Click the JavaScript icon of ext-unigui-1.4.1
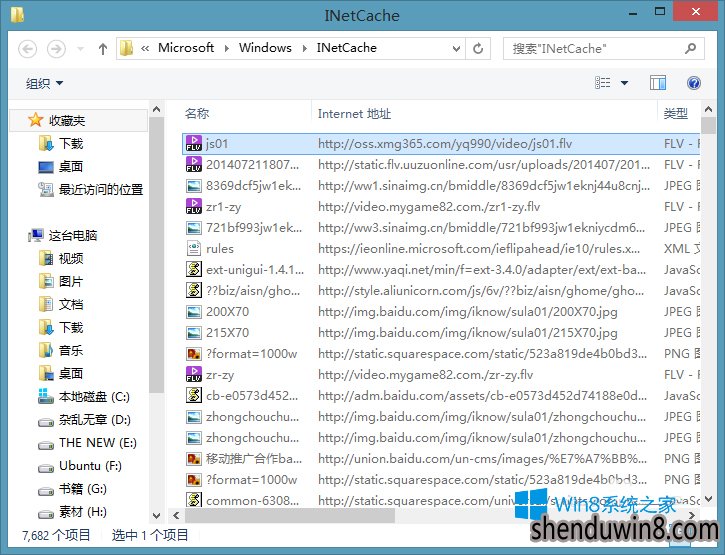 coord(194,270)
